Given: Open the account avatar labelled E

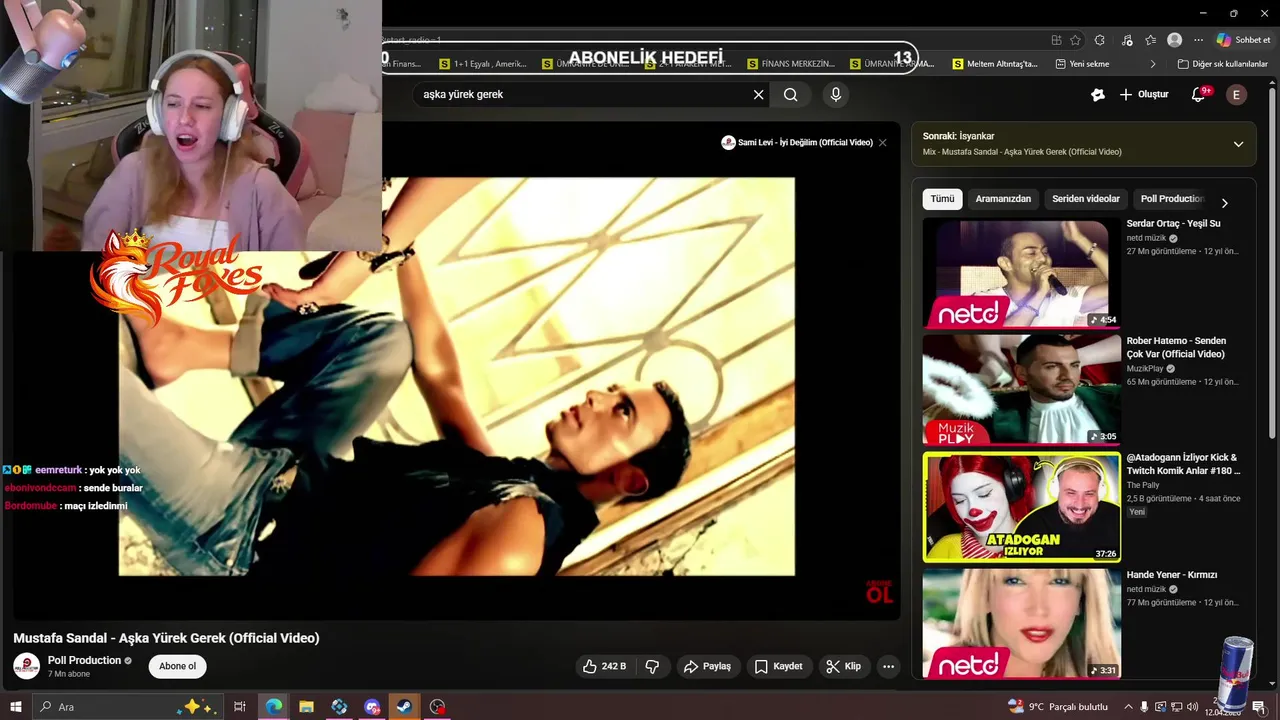Looking at the screenshot, I should 1236,95.
